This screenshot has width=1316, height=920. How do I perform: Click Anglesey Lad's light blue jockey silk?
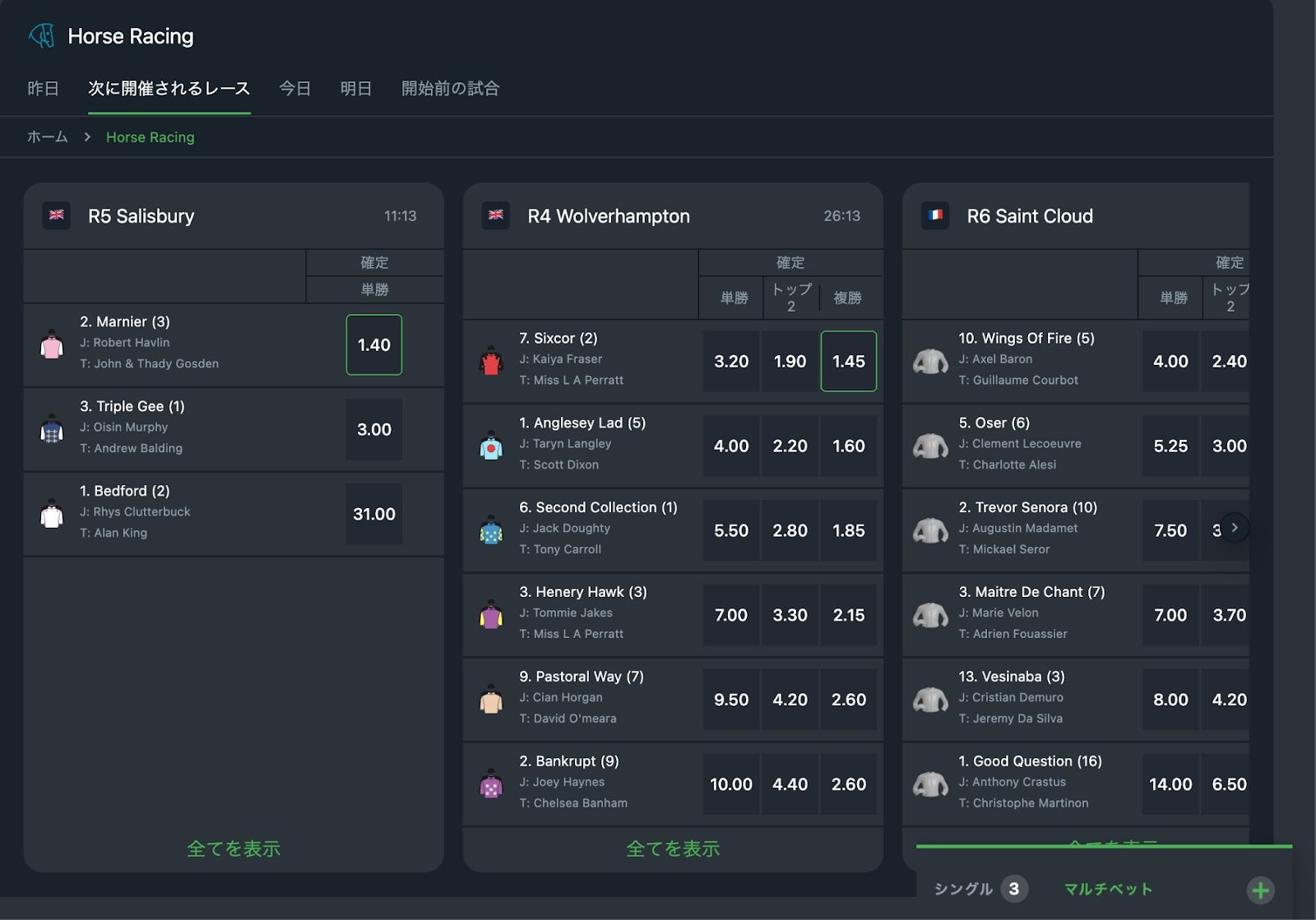(x=491, y=446)
